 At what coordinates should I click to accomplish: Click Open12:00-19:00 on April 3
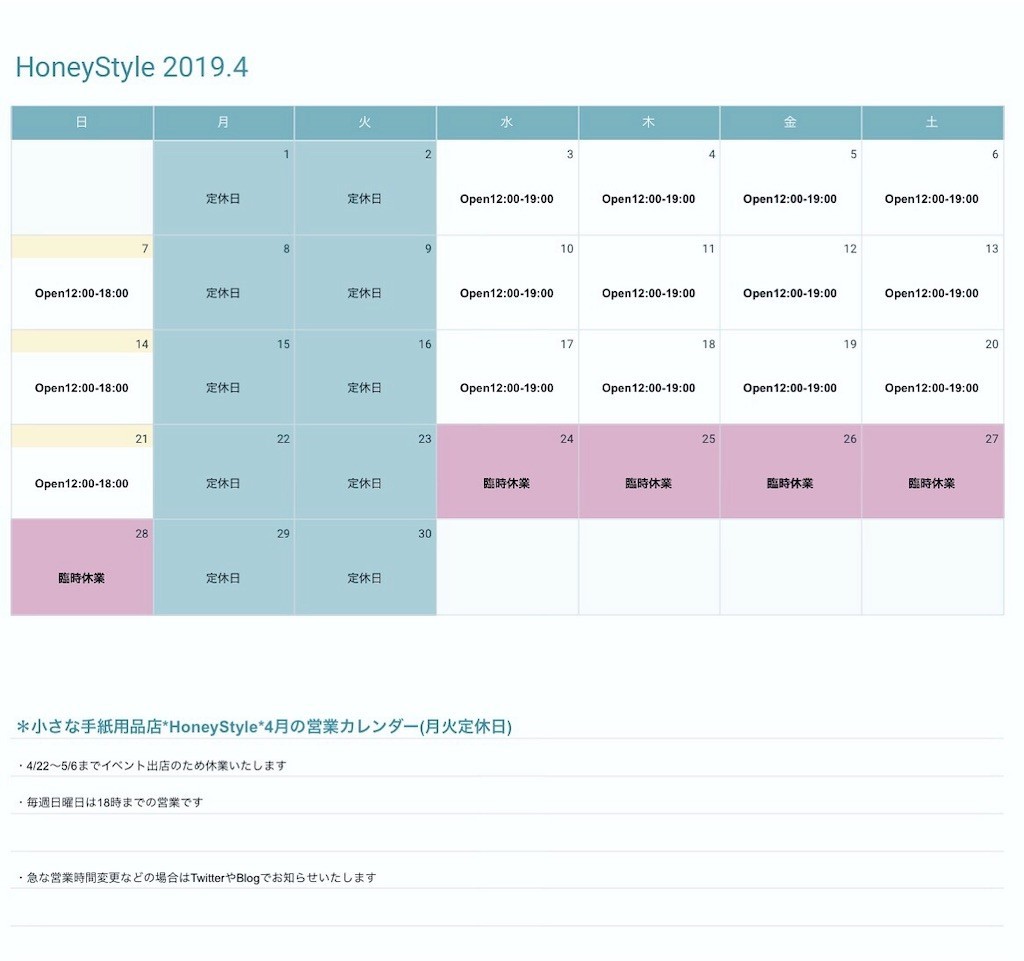click(507, 199)
